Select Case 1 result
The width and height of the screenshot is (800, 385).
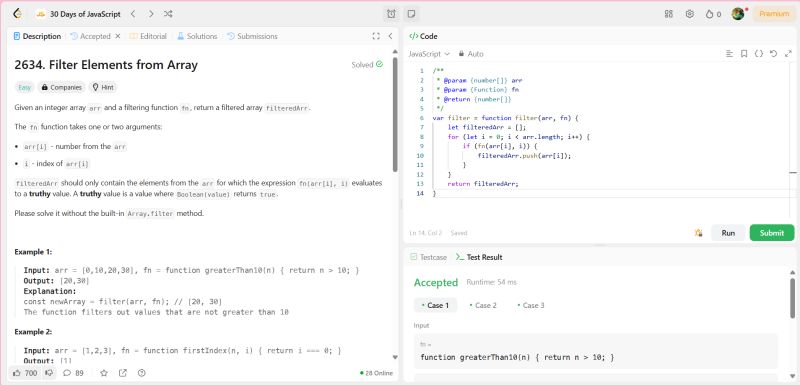point(435,305)
